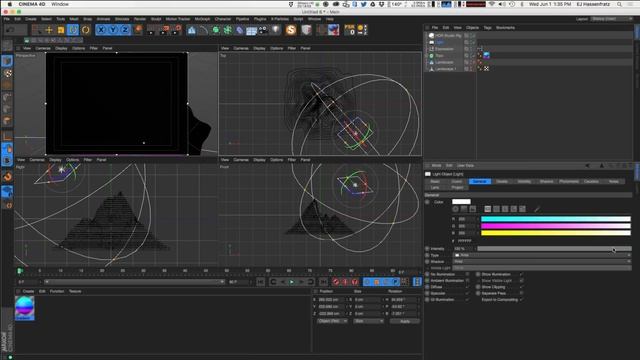The height and width of the screenshot is (360, 640).
Task: Toggle Ambient Illumination checkbox
Action: pyautogui.click(x=467, y=281)
